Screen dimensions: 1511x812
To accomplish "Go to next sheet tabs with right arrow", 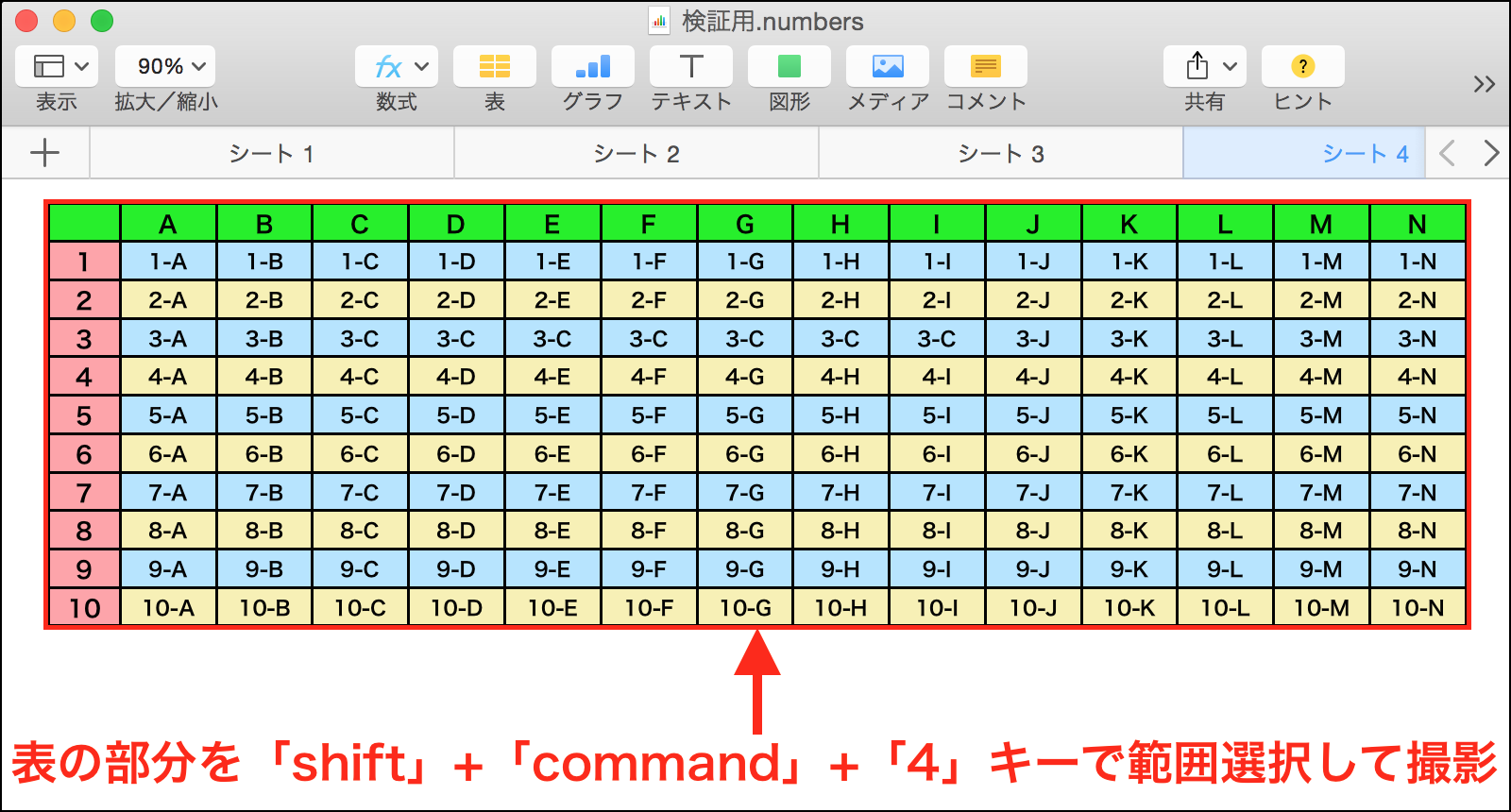I will (1491, 153).
